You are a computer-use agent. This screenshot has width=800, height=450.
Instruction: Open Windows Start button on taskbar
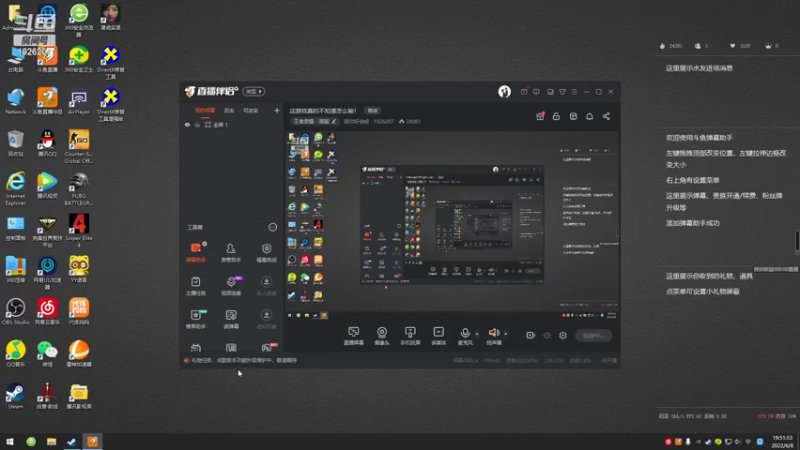[10, 441]
